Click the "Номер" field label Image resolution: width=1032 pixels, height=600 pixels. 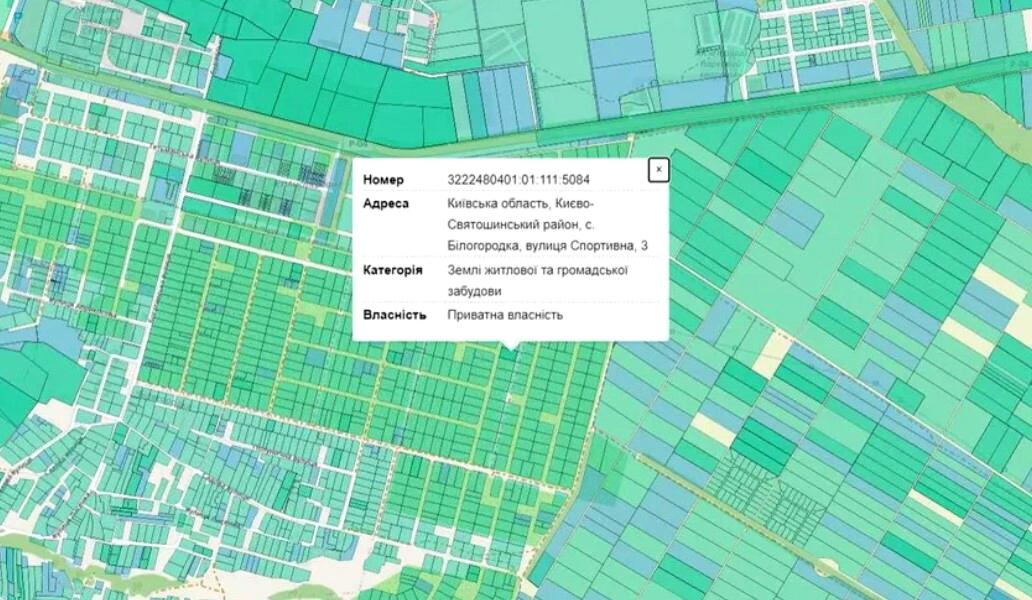tap(383, 180)
